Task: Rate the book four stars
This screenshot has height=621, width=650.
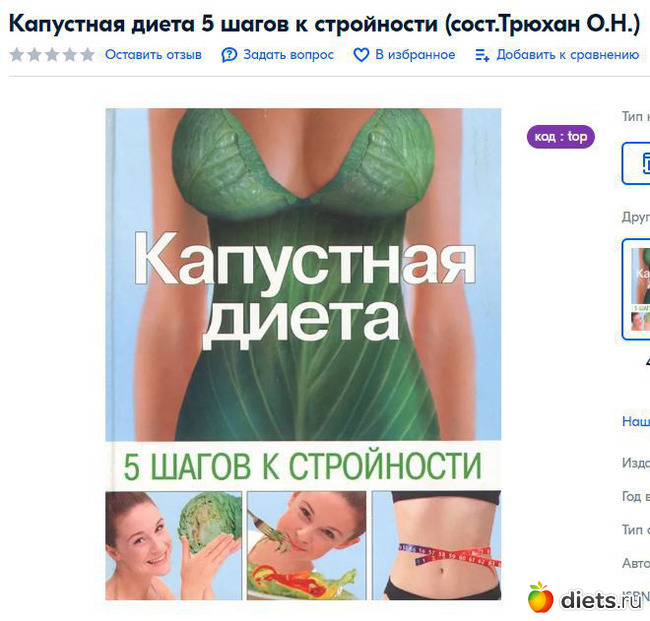Action: 70,54
